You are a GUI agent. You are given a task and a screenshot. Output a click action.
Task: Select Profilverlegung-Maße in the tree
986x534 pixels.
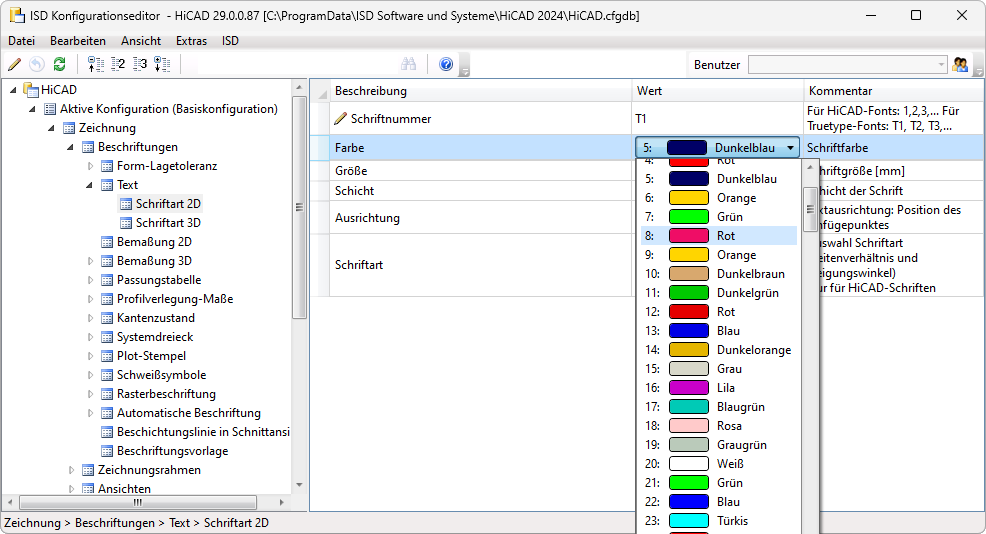(x=175, y=299)
